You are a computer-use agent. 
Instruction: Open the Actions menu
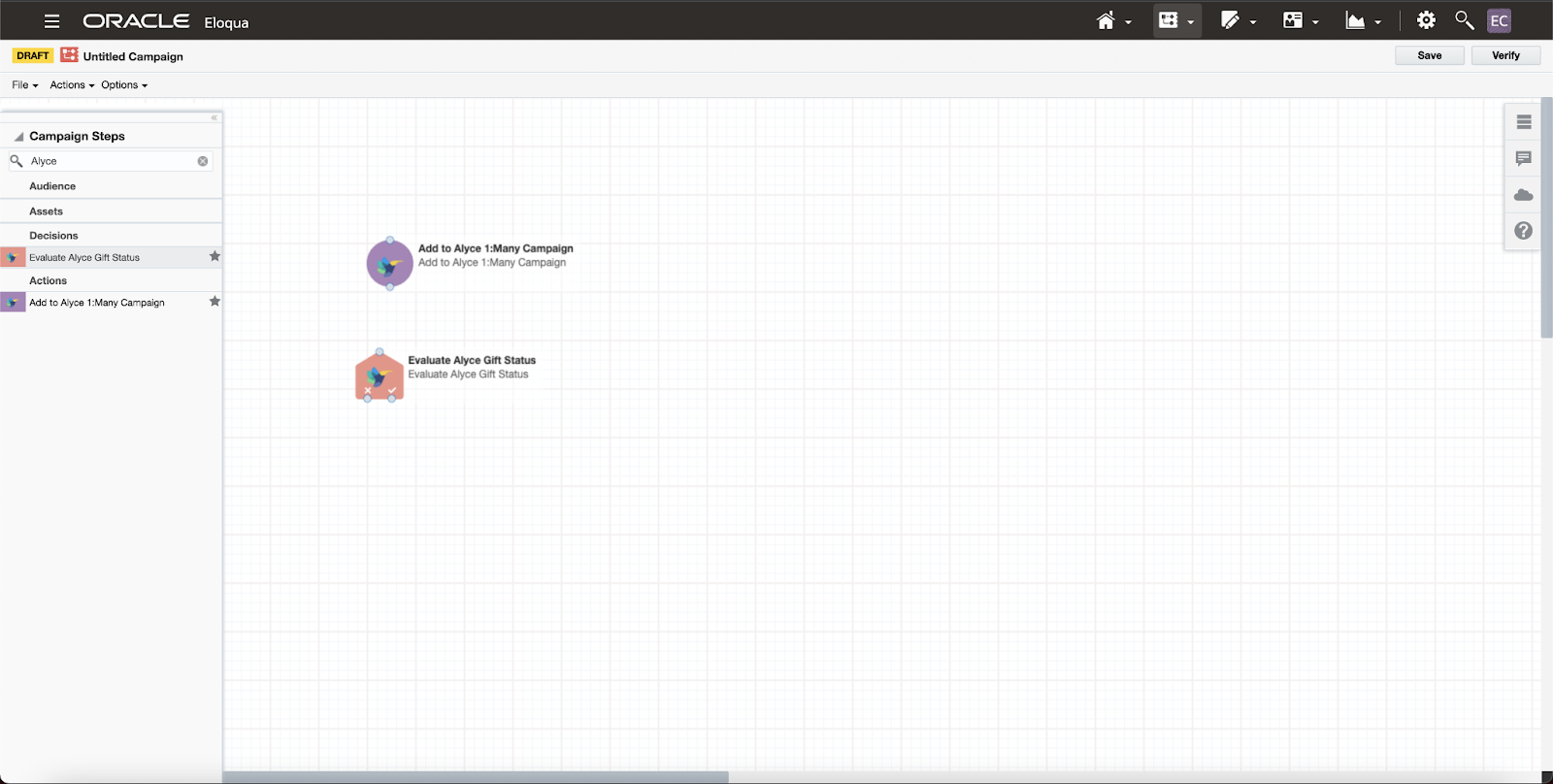[73, 85]
